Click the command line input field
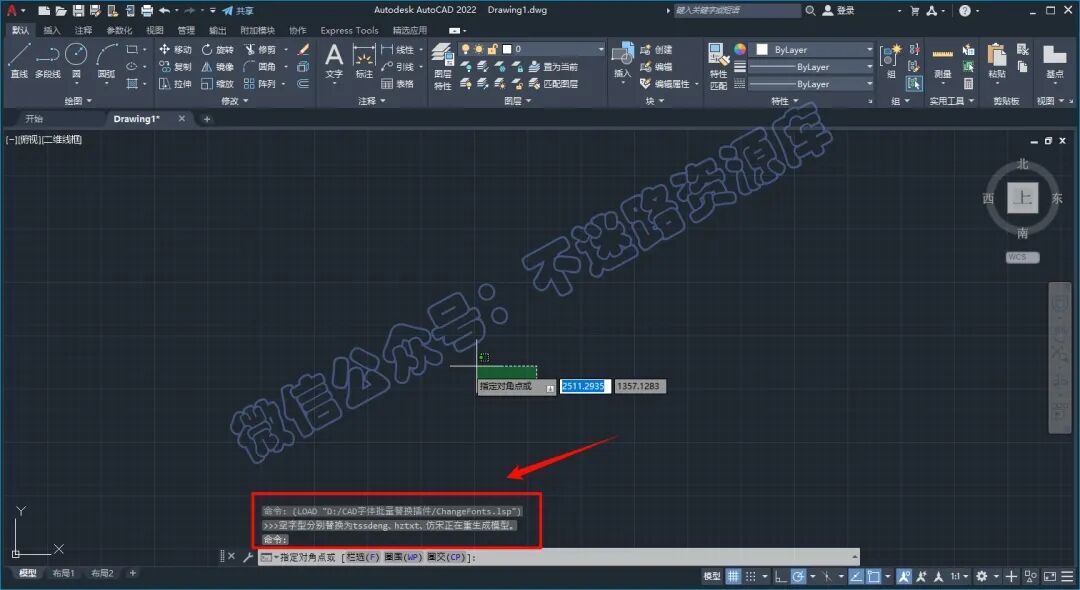 (559, 557)
